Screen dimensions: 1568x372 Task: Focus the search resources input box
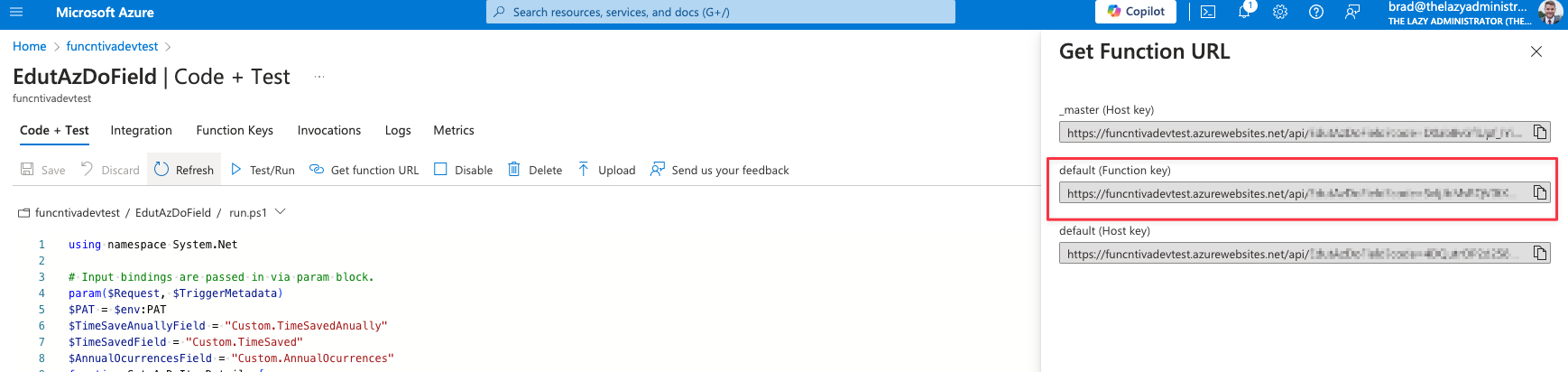pos(721,12)
